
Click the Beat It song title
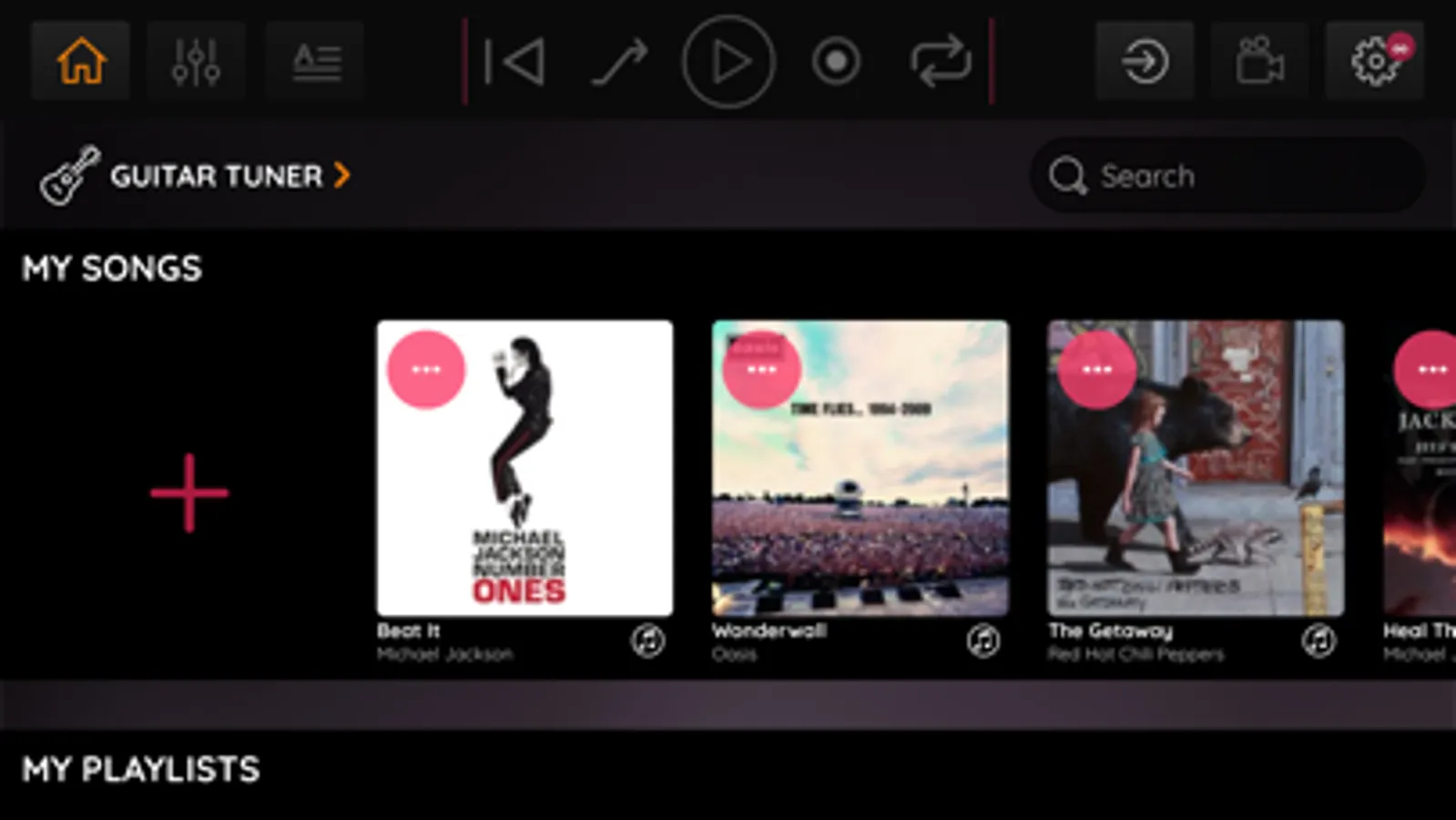pyautogui.click(x=409, y=630)
